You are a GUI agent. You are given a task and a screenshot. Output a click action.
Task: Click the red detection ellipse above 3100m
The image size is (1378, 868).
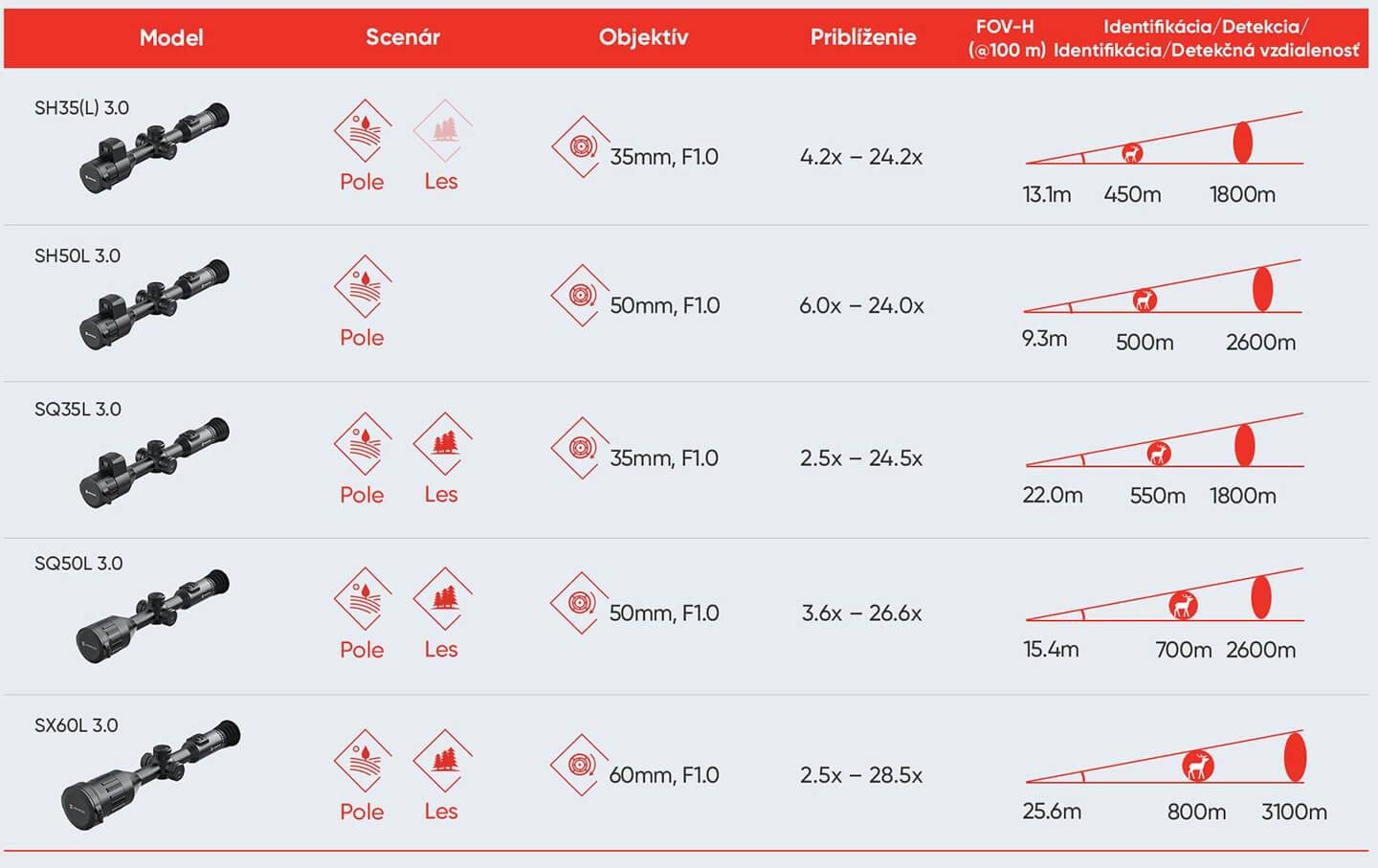(x=1295, y=757)
